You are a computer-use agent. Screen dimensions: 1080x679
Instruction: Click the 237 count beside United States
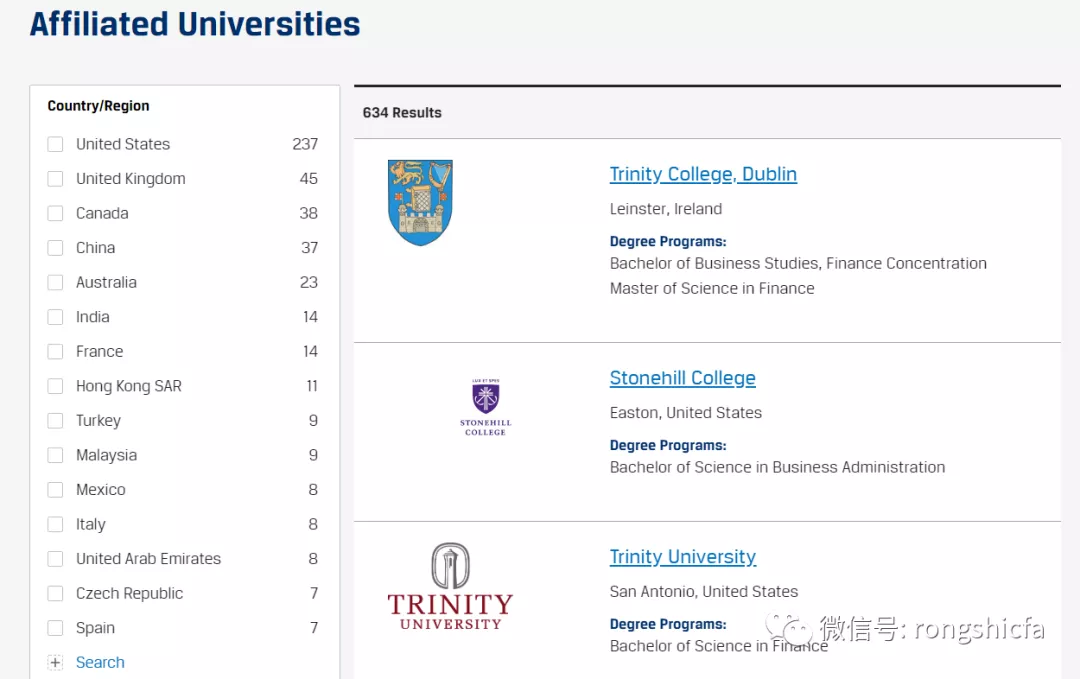pyautogui.click(x=305, y=144)
